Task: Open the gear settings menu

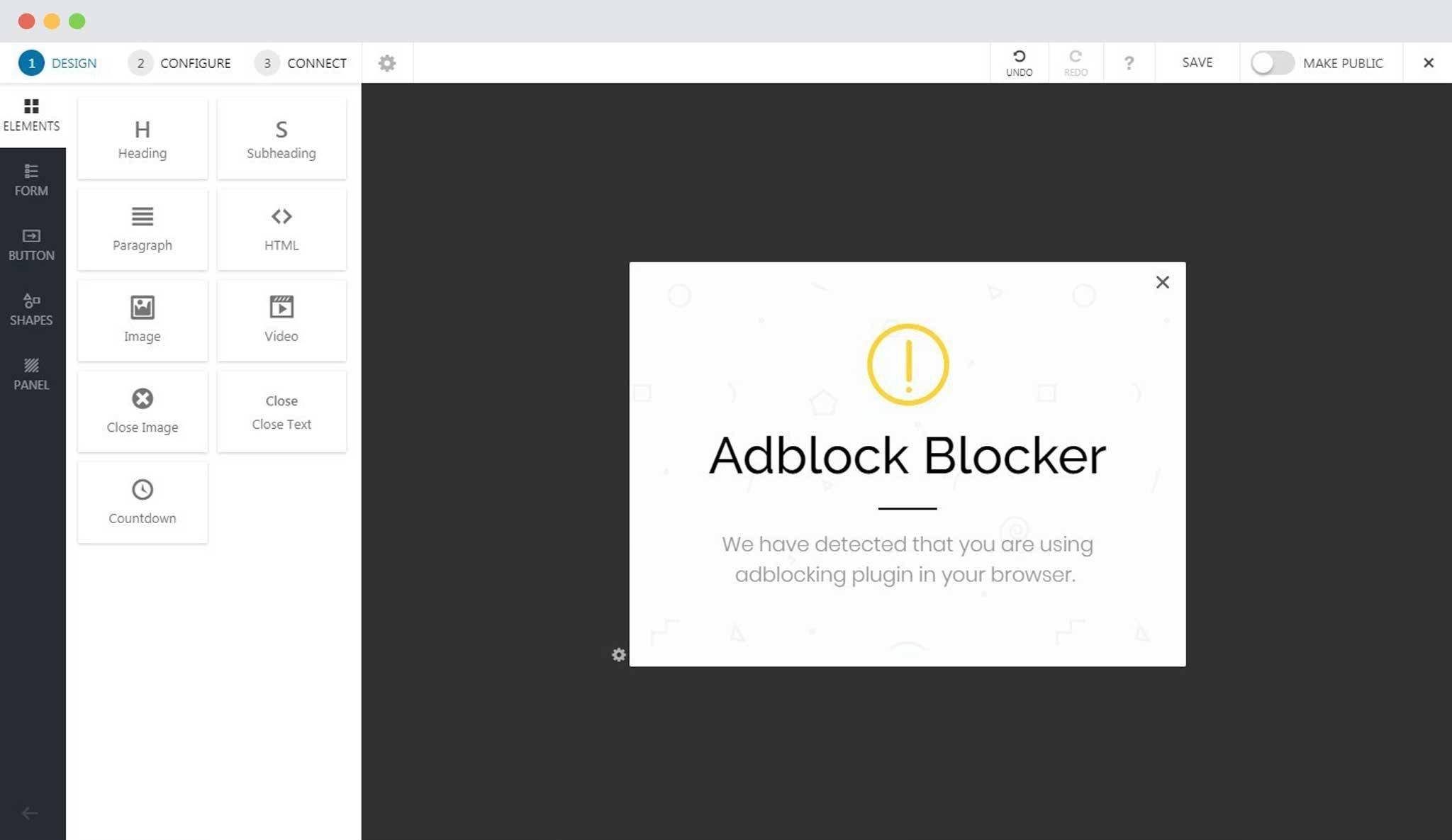Action: (387, 63)
